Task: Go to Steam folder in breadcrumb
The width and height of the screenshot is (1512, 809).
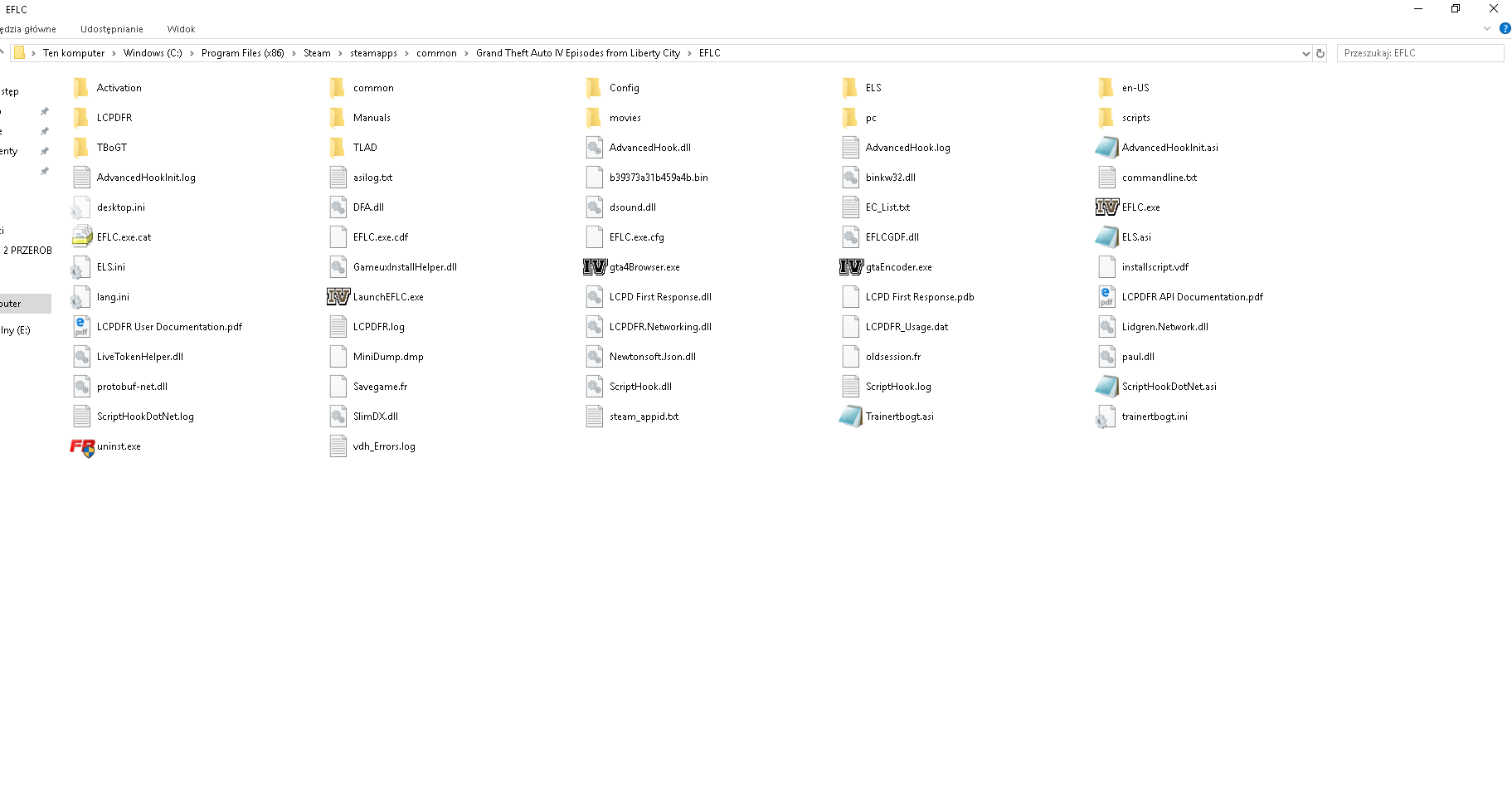Action: click(317, 53)
